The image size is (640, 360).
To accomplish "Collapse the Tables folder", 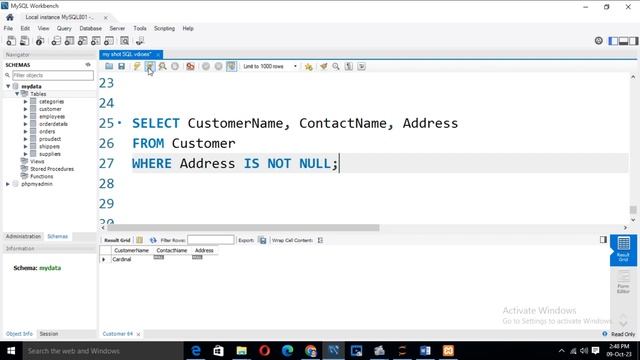I will [x=17, y=94].
